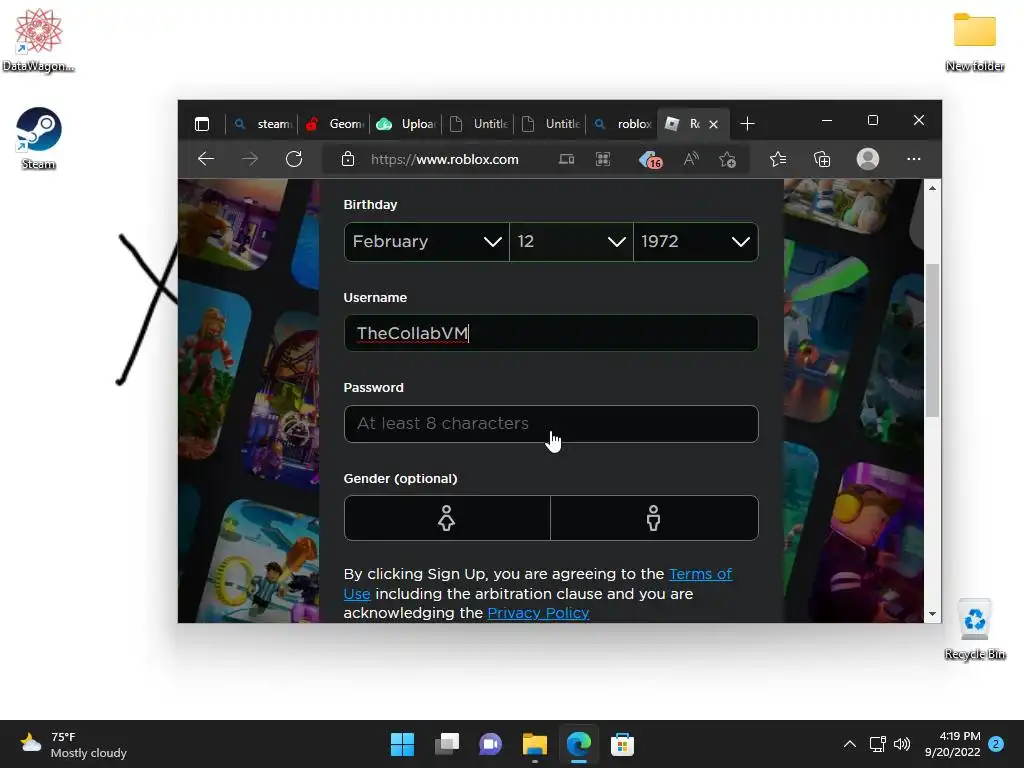Add this page to favorites

tap(728, 159)
